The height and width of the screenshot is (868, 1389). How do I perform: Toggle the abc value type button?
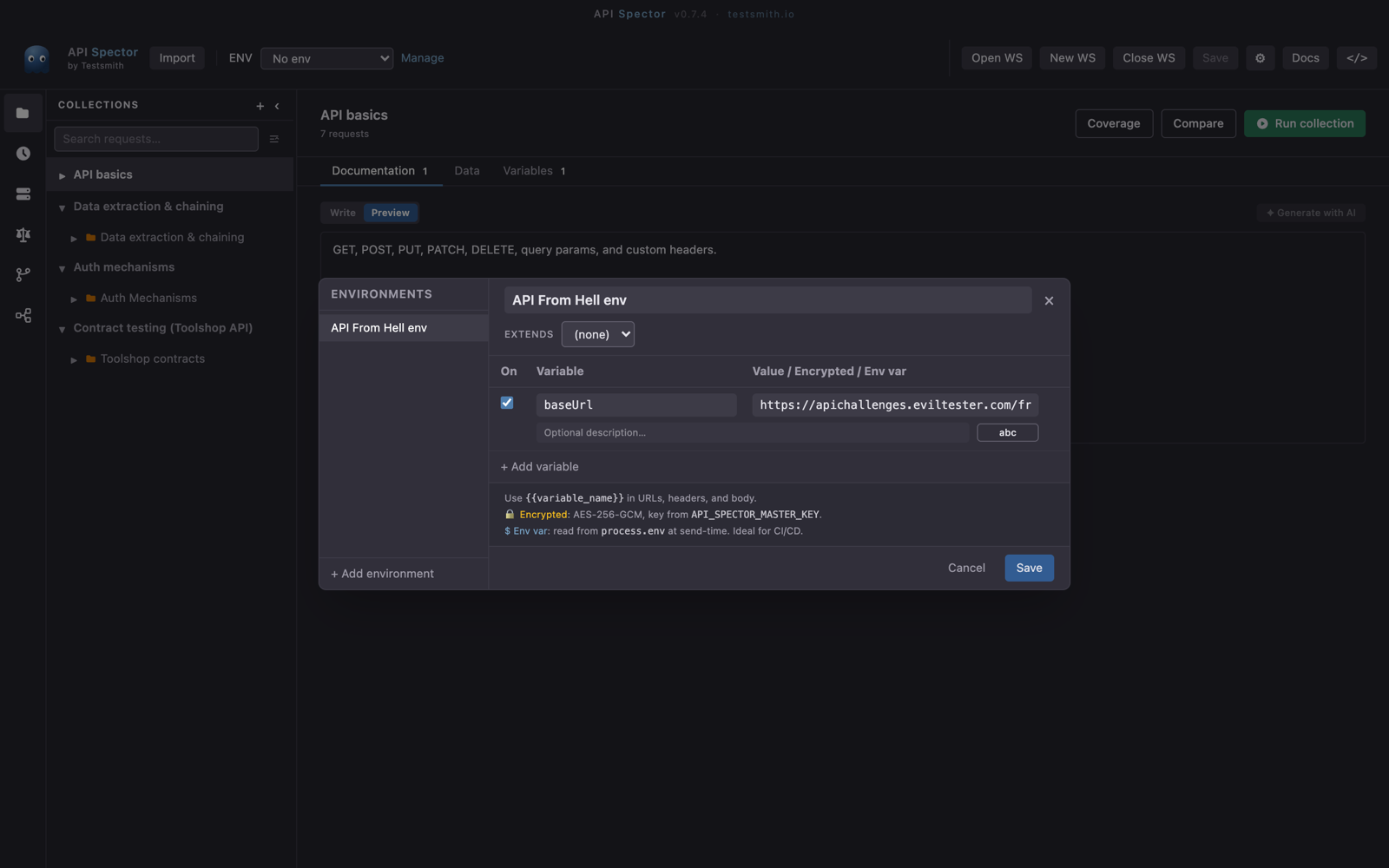click(1007, 432)
